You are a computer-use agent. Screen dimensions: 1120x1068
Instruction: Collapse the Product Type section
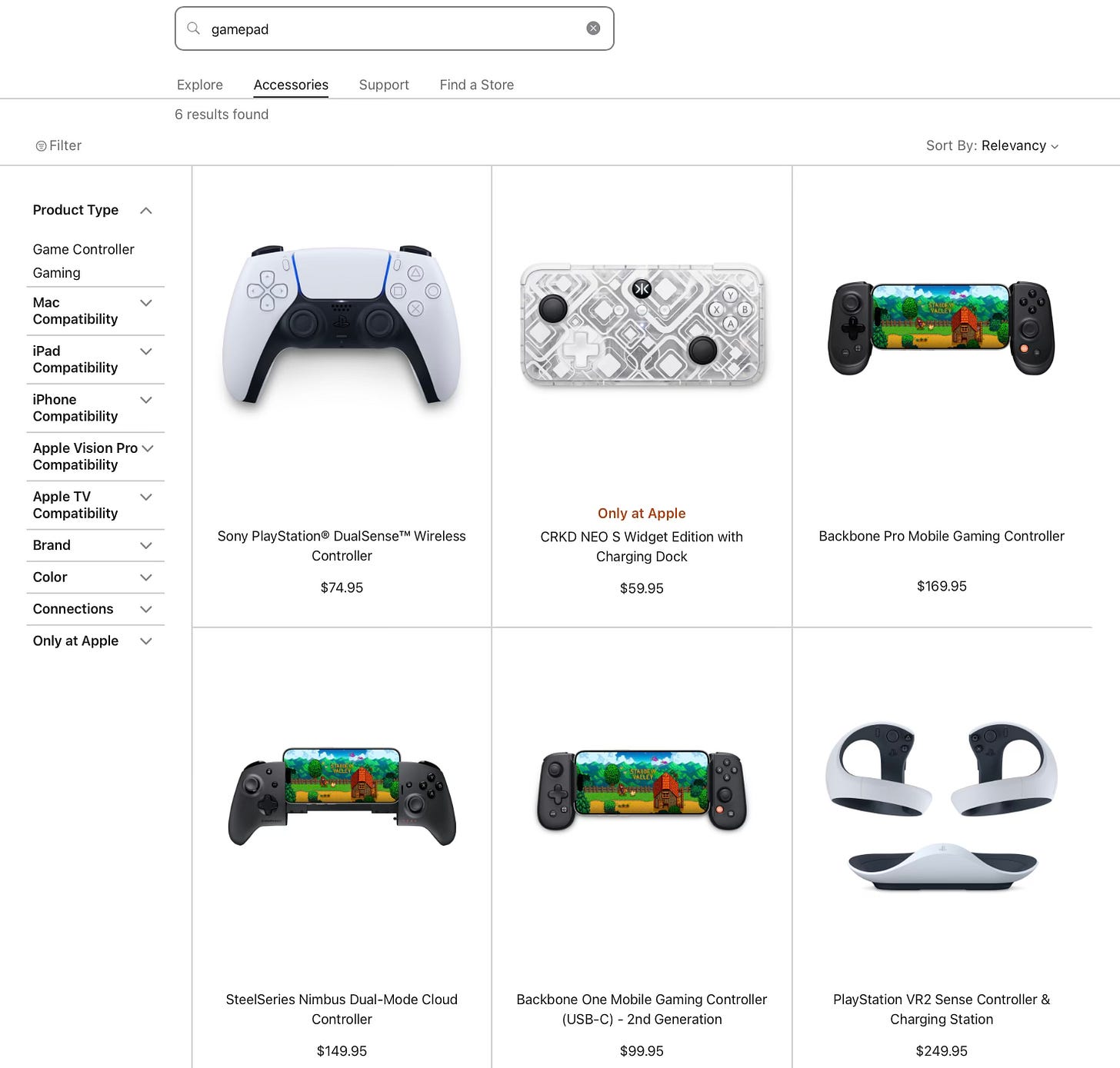[146, 211]
